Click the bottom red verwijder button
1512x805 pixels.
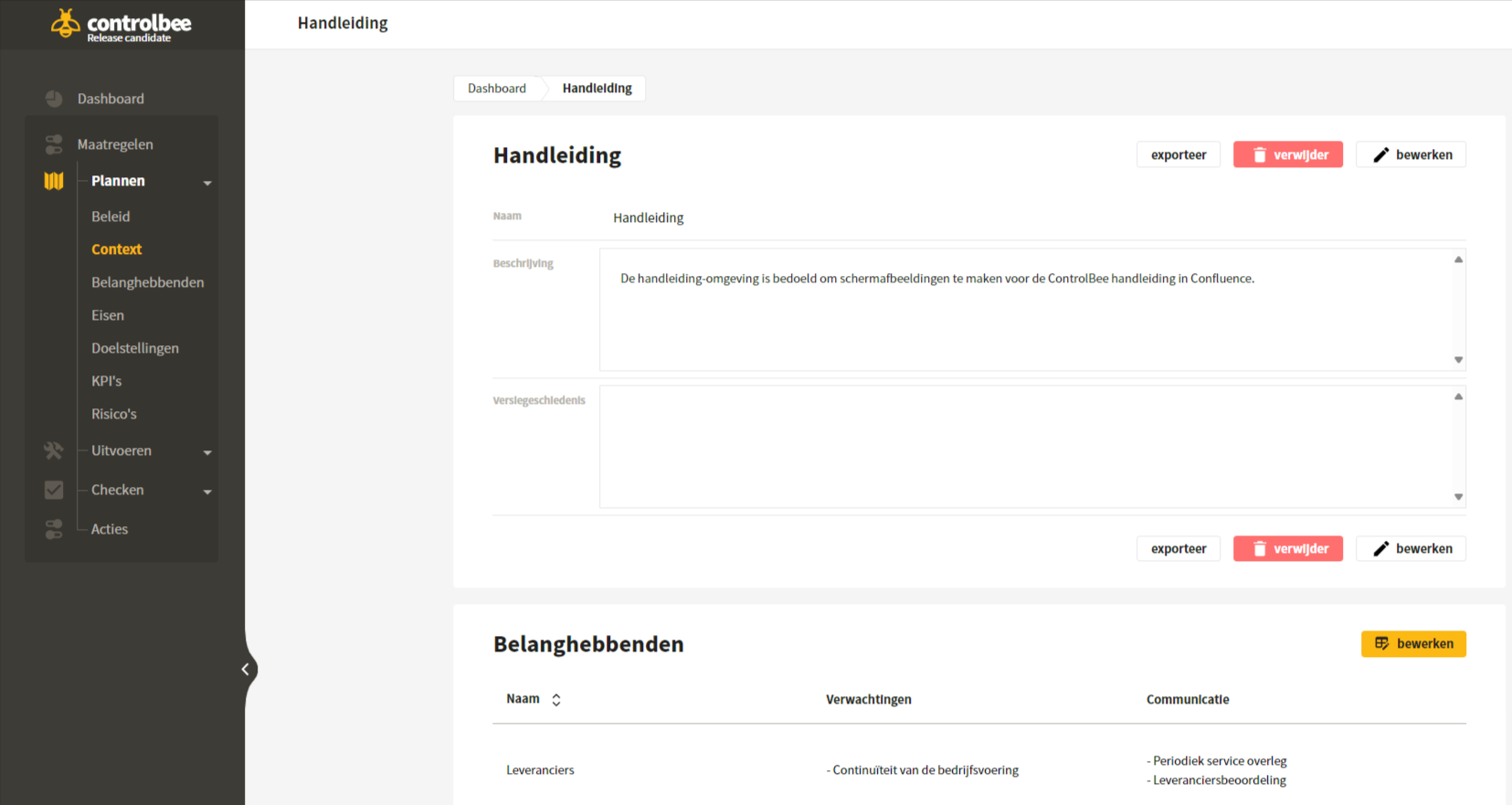tap(1288, 548)
